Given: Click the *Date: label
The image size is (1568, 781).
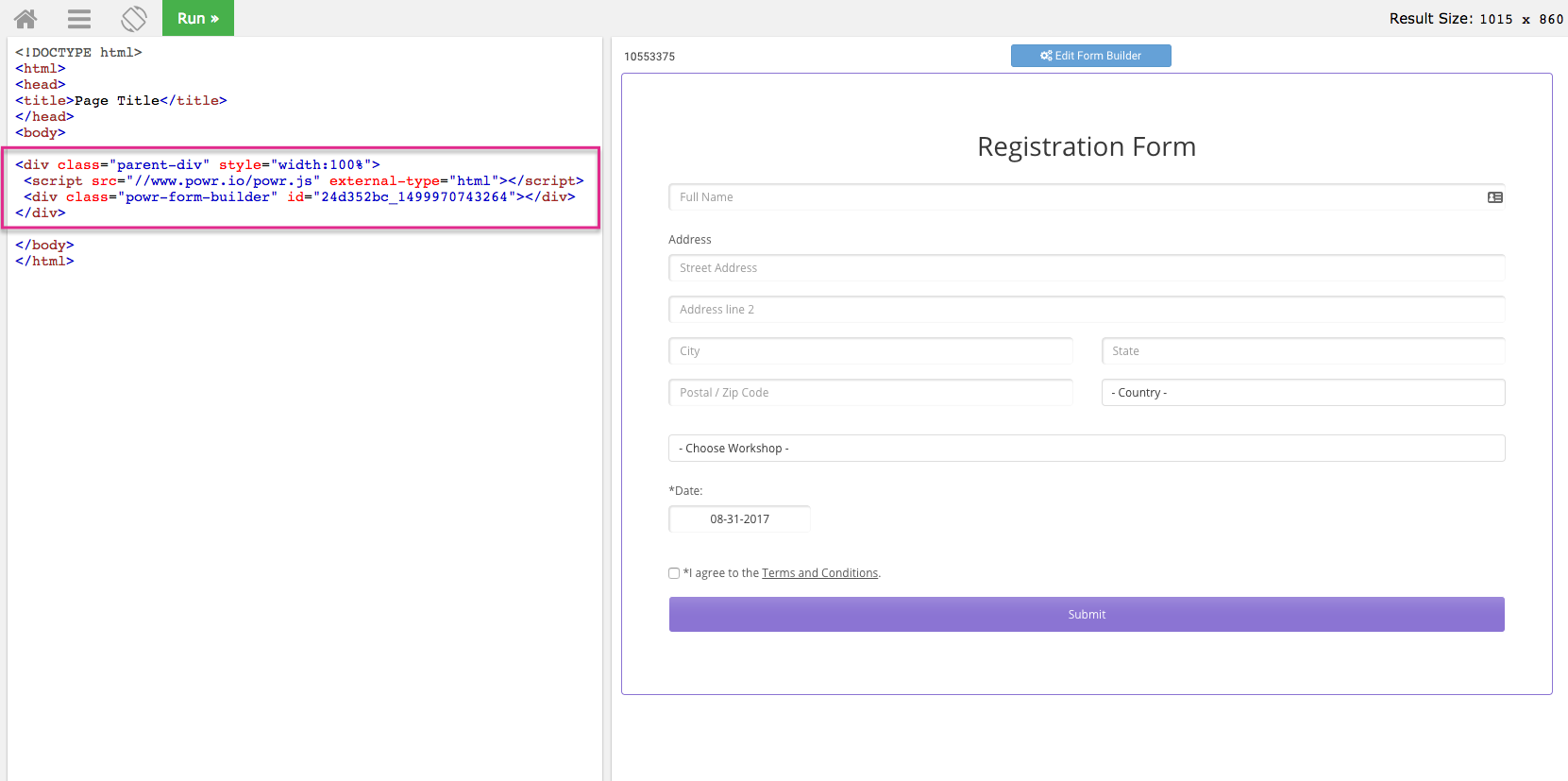Looking at the screenshot, I should (x=685, y=491).
